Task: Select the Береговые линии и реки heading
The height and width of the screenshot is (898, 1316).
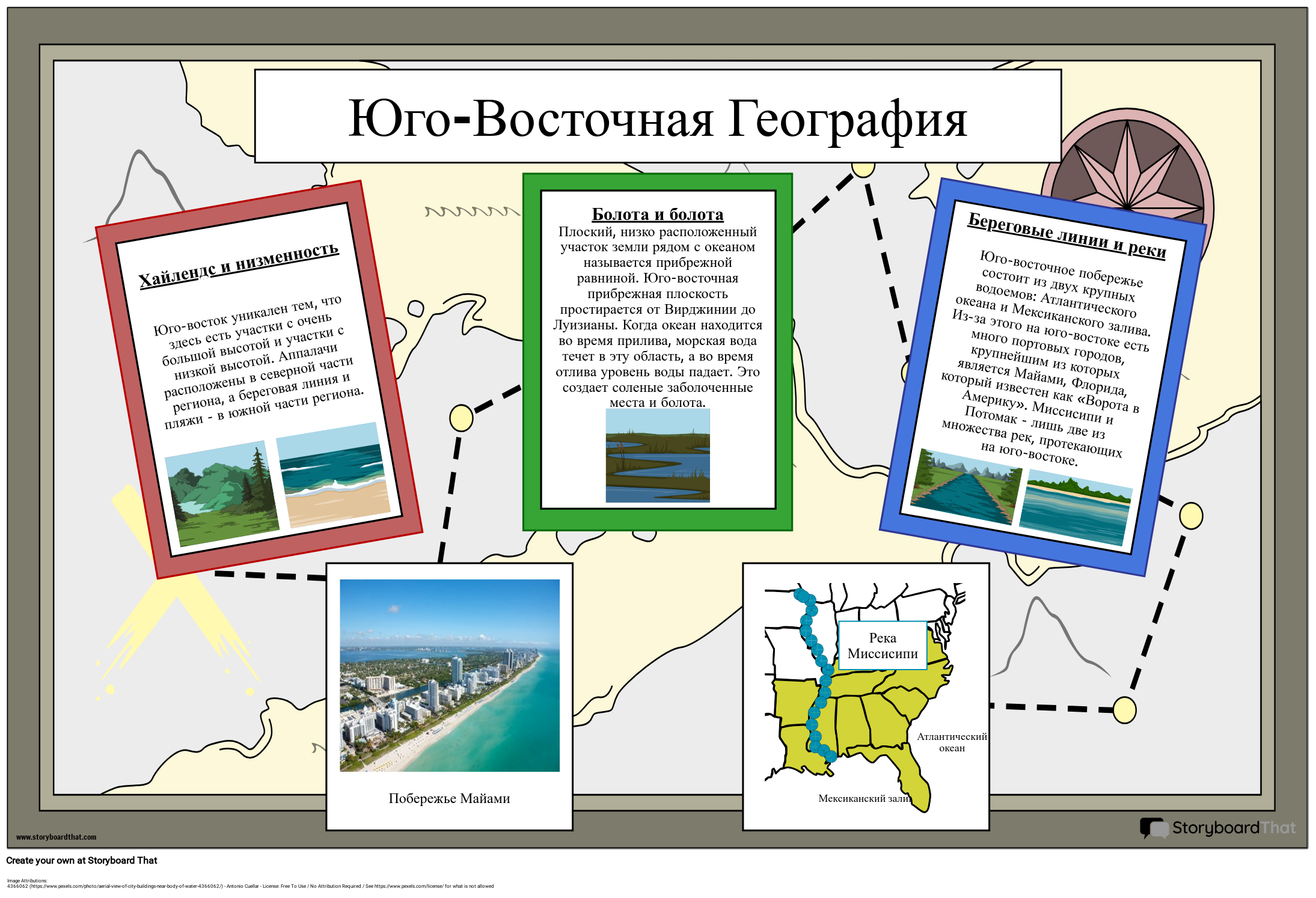Action: (x=1067, y=235)
